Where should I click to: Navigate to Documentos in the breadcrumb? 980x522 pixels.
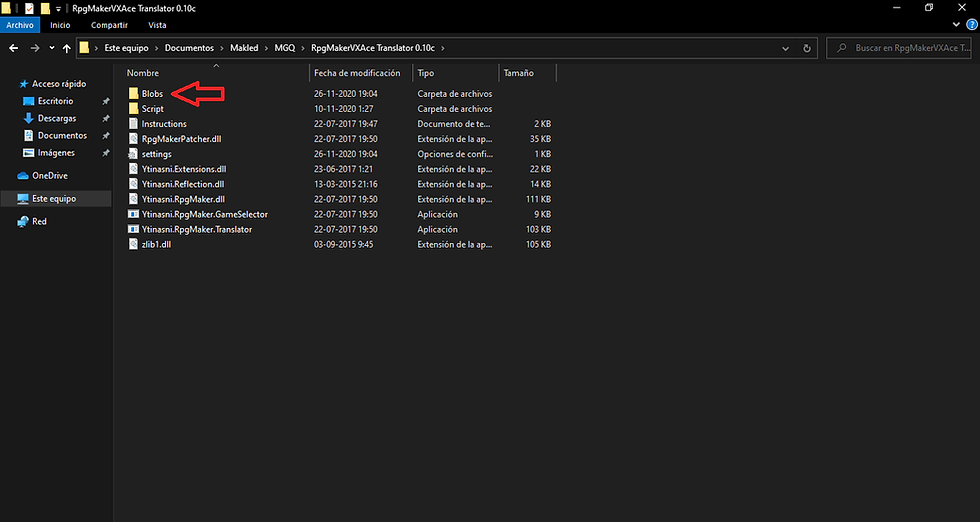tap(189, 48)
